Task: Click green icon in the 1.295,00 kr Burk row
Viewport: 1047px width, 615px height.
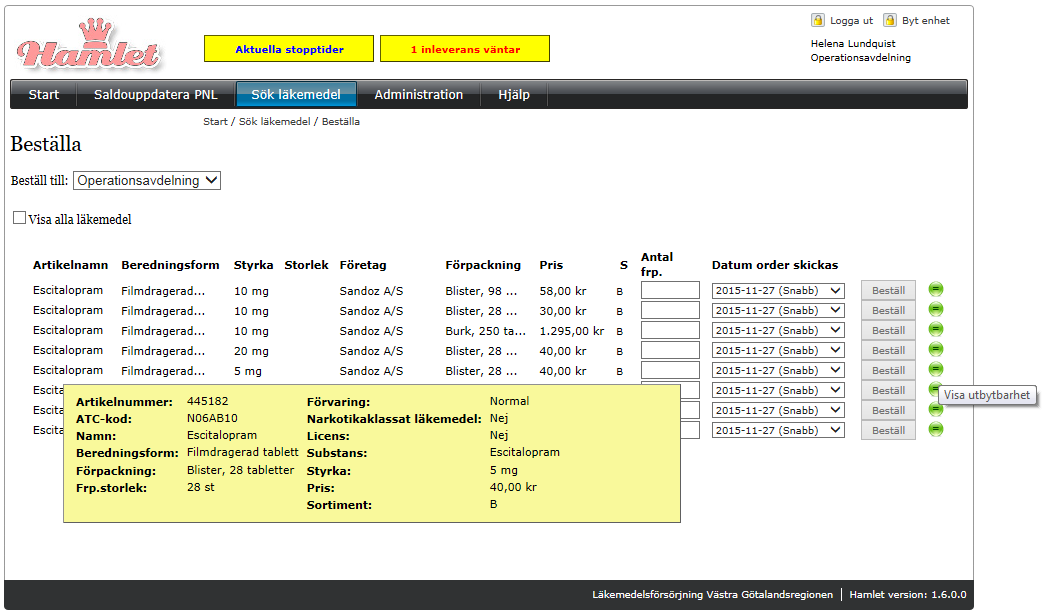Action: click(935, 329)
